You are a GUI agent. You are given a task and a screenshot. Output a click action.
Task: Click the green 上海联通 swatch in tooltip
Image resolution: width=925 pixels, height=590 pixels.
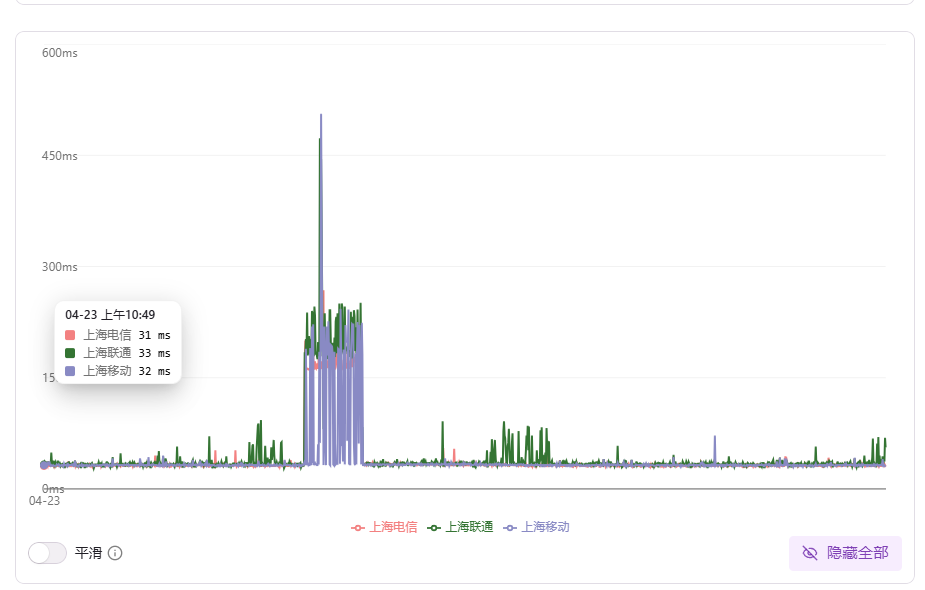coord(70,353)
